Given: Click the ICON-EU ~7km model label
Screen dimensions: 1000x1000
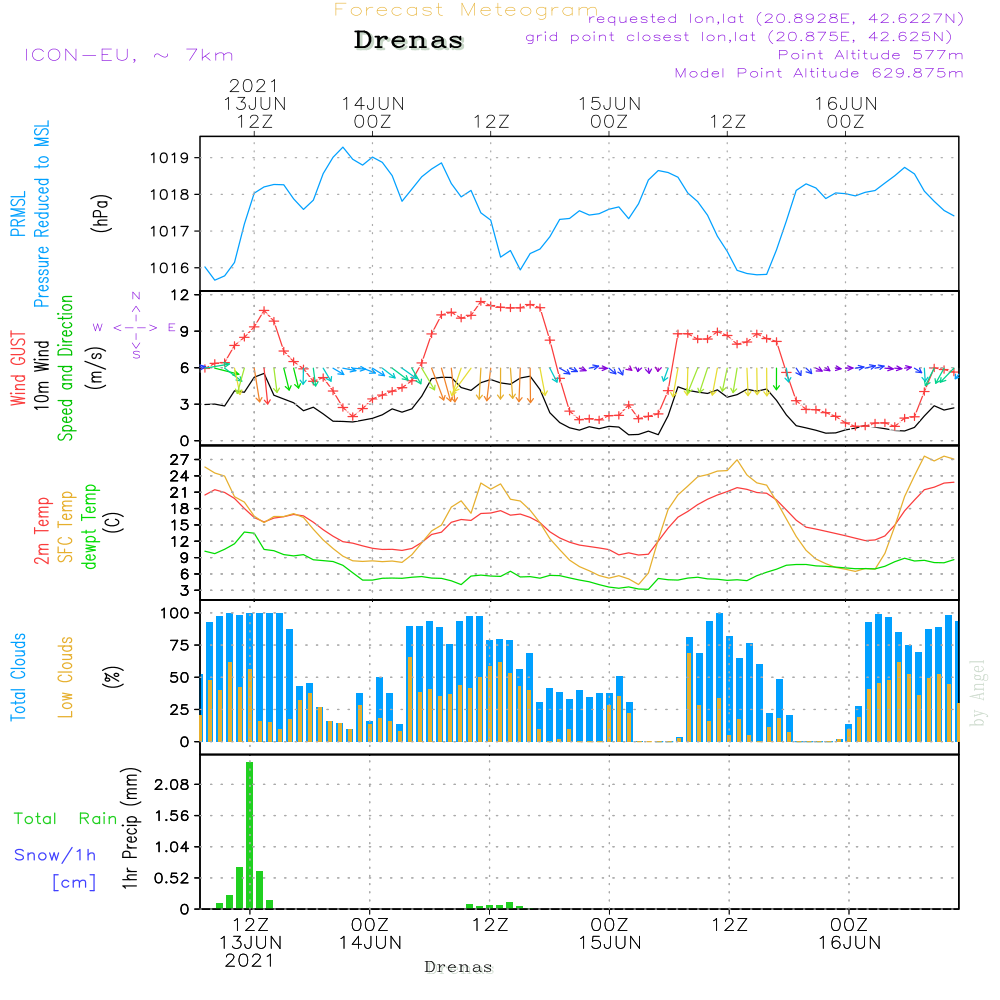Looking at the screenshot, I should tap(128, 55).
